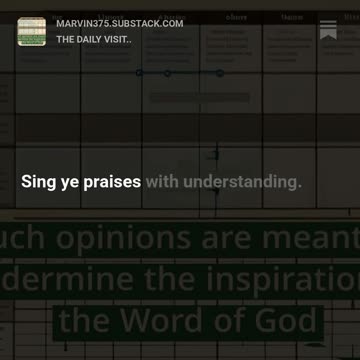360x360 pixels.
Task: Open the chapters bookmark icon
Action: tap(328, 30)
